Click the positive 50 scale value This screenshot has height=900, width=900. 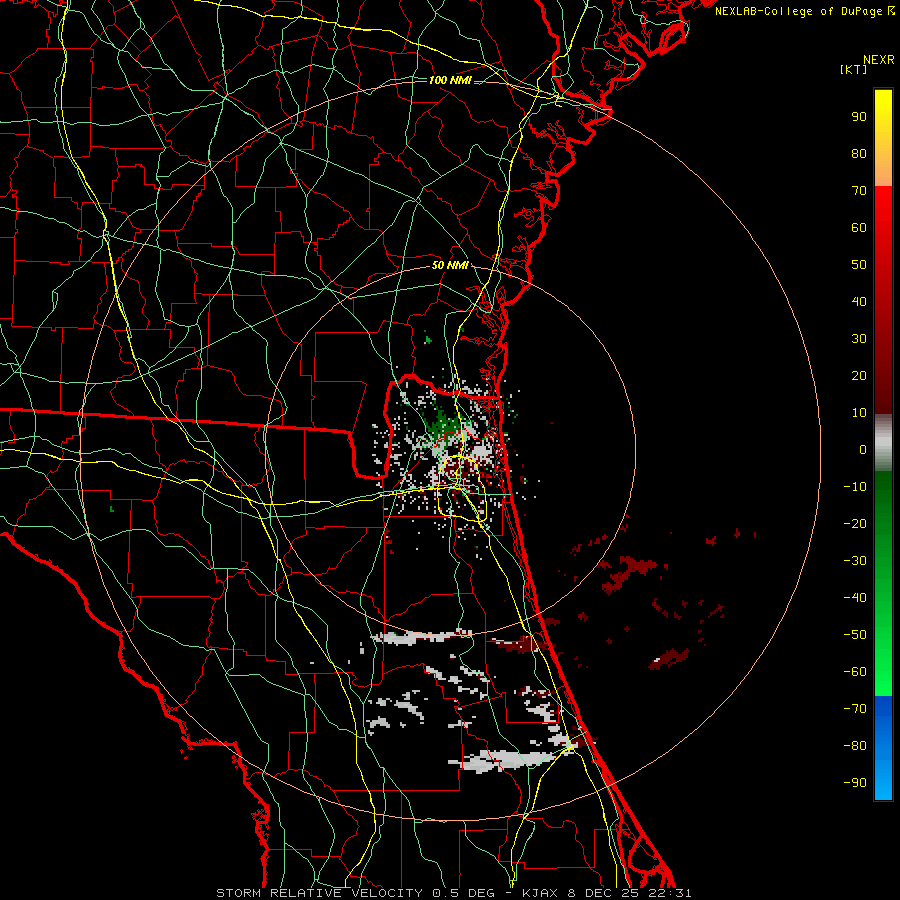point(859,265)
